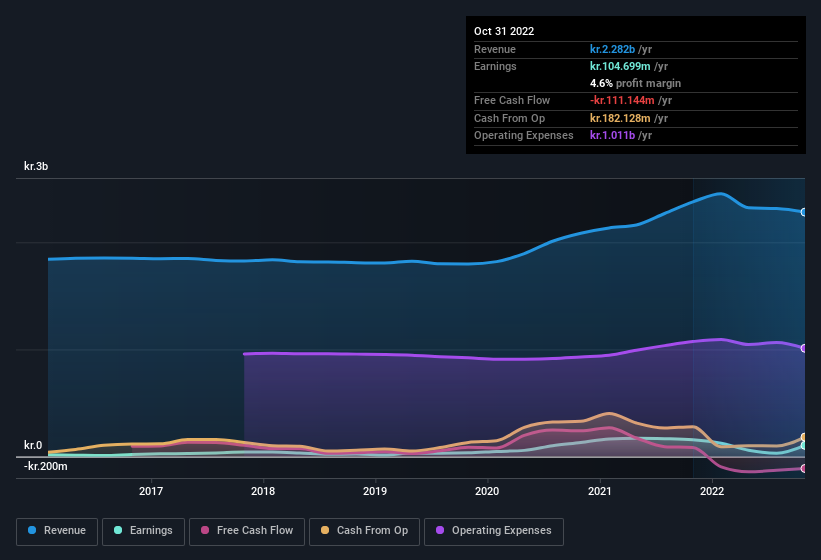Click the Earnings label in tooltip
The image size is (821, 560).
[495, 66]
